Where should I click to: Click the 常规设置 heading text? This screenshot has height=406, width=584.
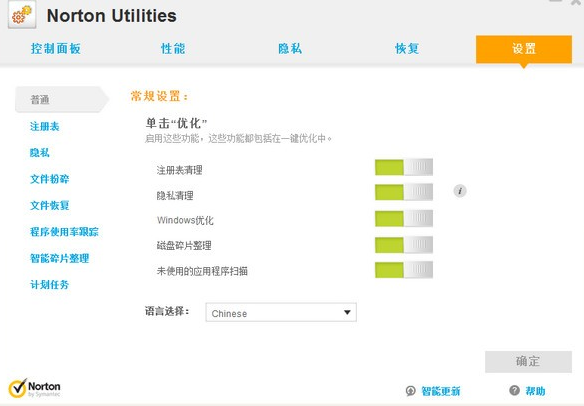(159, 96)
